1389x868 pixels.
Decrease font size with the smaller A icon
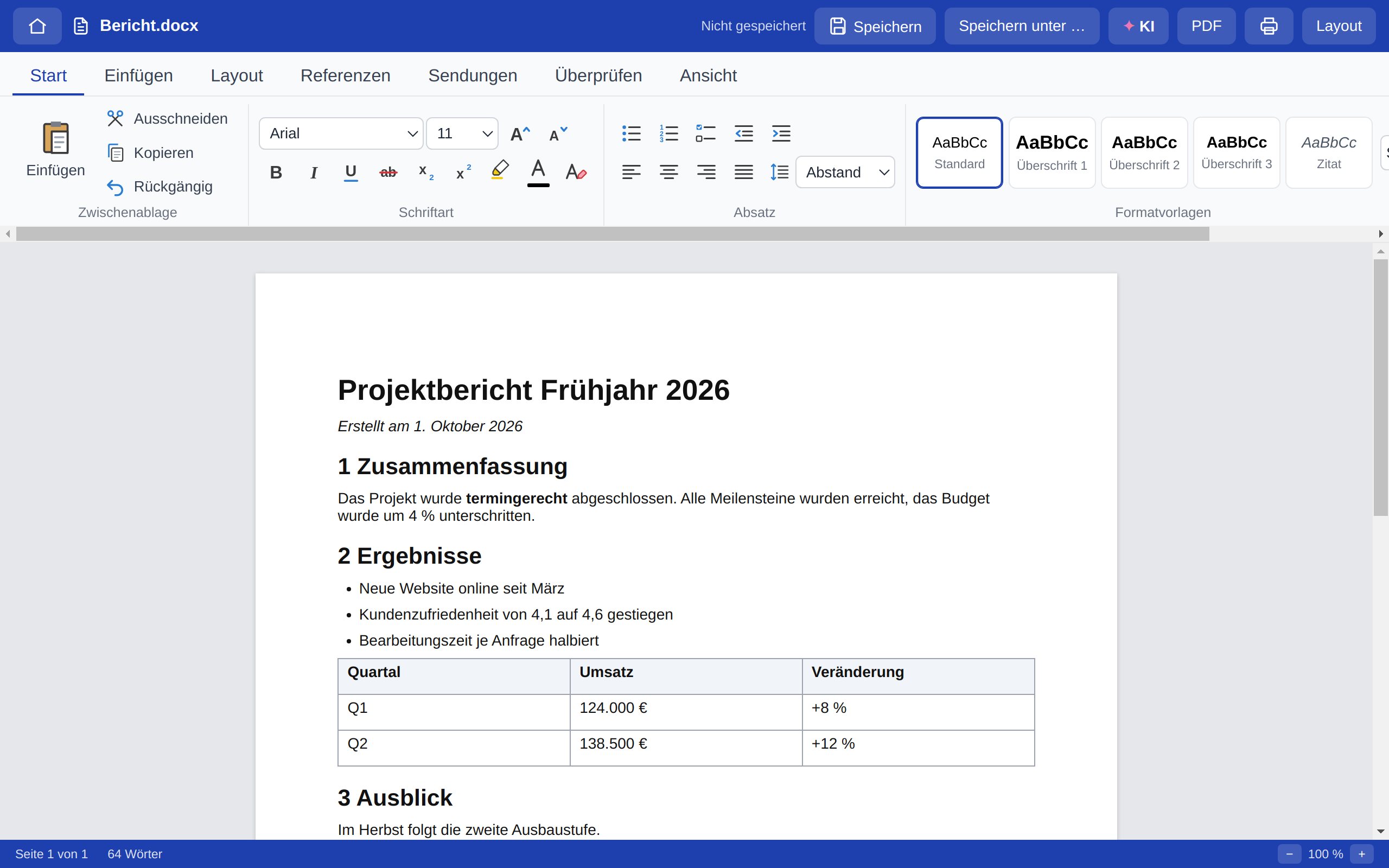click(x=557, y=134)
